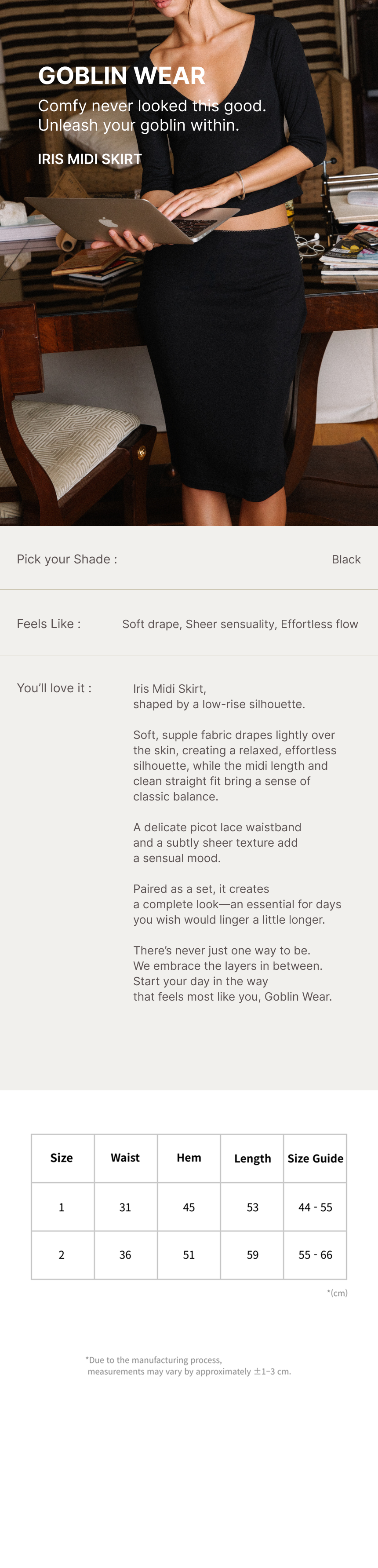Select the Hem column header
The image size is (378, 1568).
click(189, 1158)
